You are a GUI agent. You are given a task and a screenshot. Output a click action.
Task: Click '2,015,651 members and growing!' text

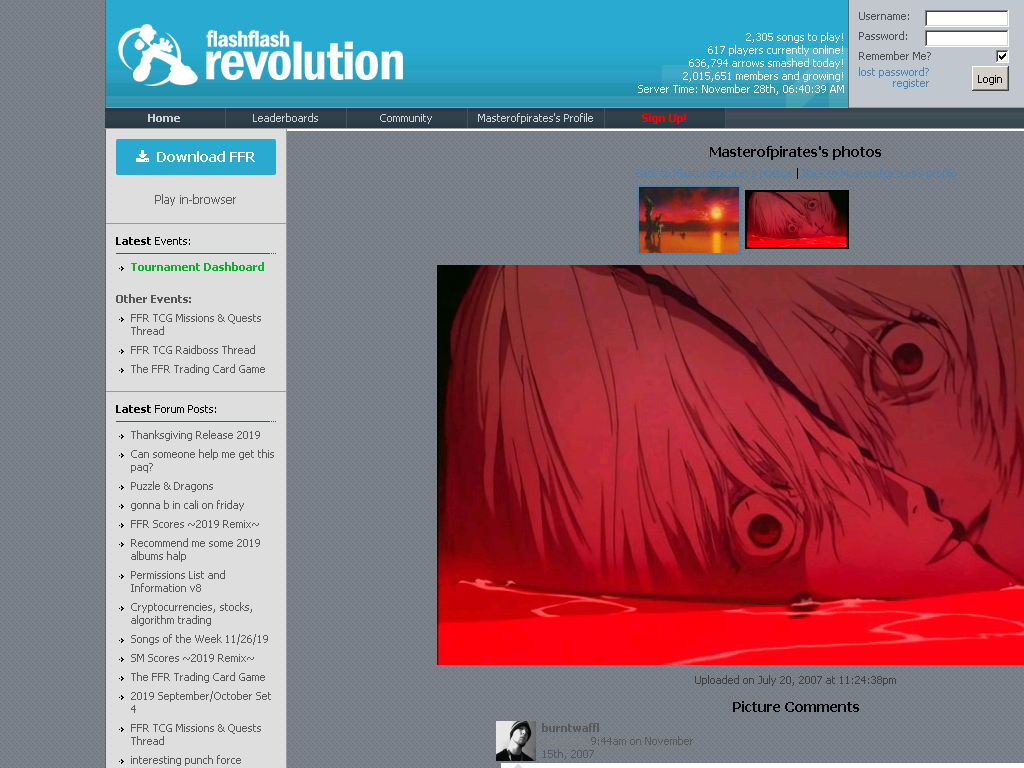point(763,76)
